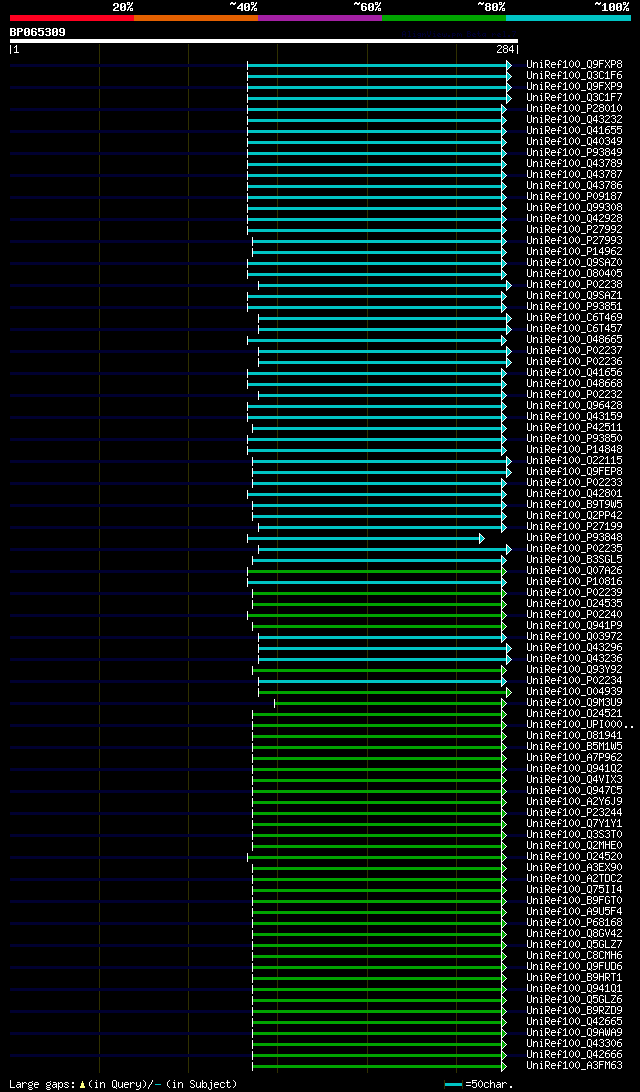The height and width of the screenshot is (1092, 640).
Task: Click the UniRef100_P42511 hit name
Action: [575, 428]
